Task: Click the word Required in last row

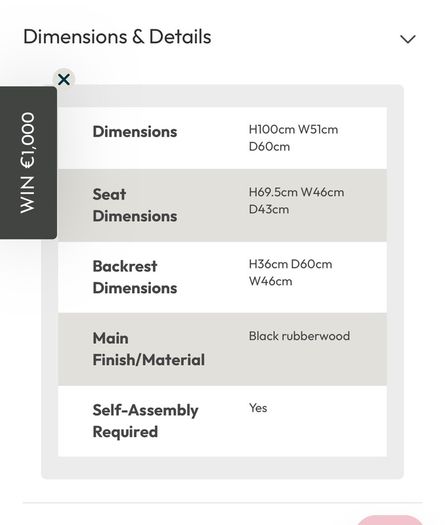Action: pyautogui.click(x=125, y=432)
